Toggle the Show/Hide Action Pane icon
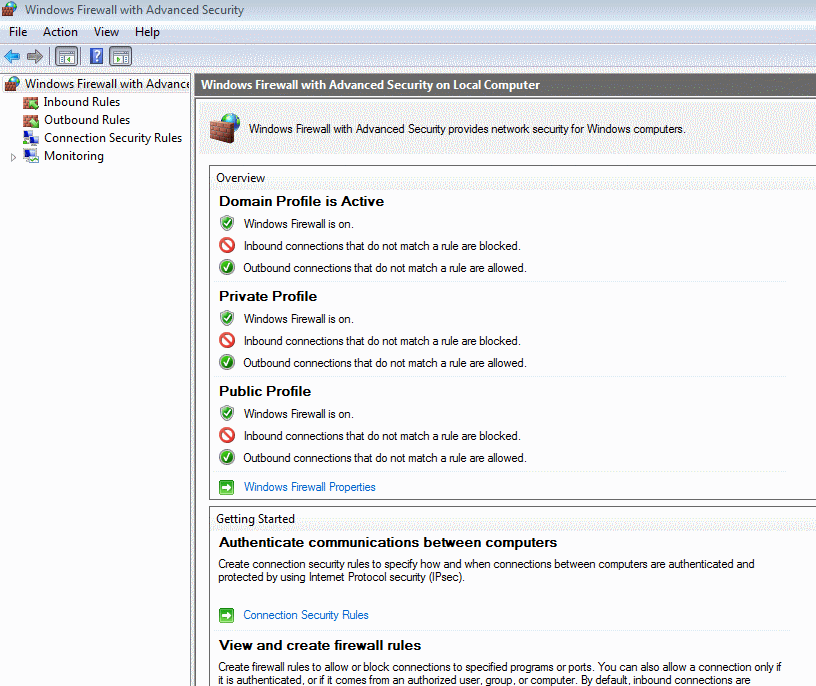Screen dimensions: 816x686 click(120, 56)
